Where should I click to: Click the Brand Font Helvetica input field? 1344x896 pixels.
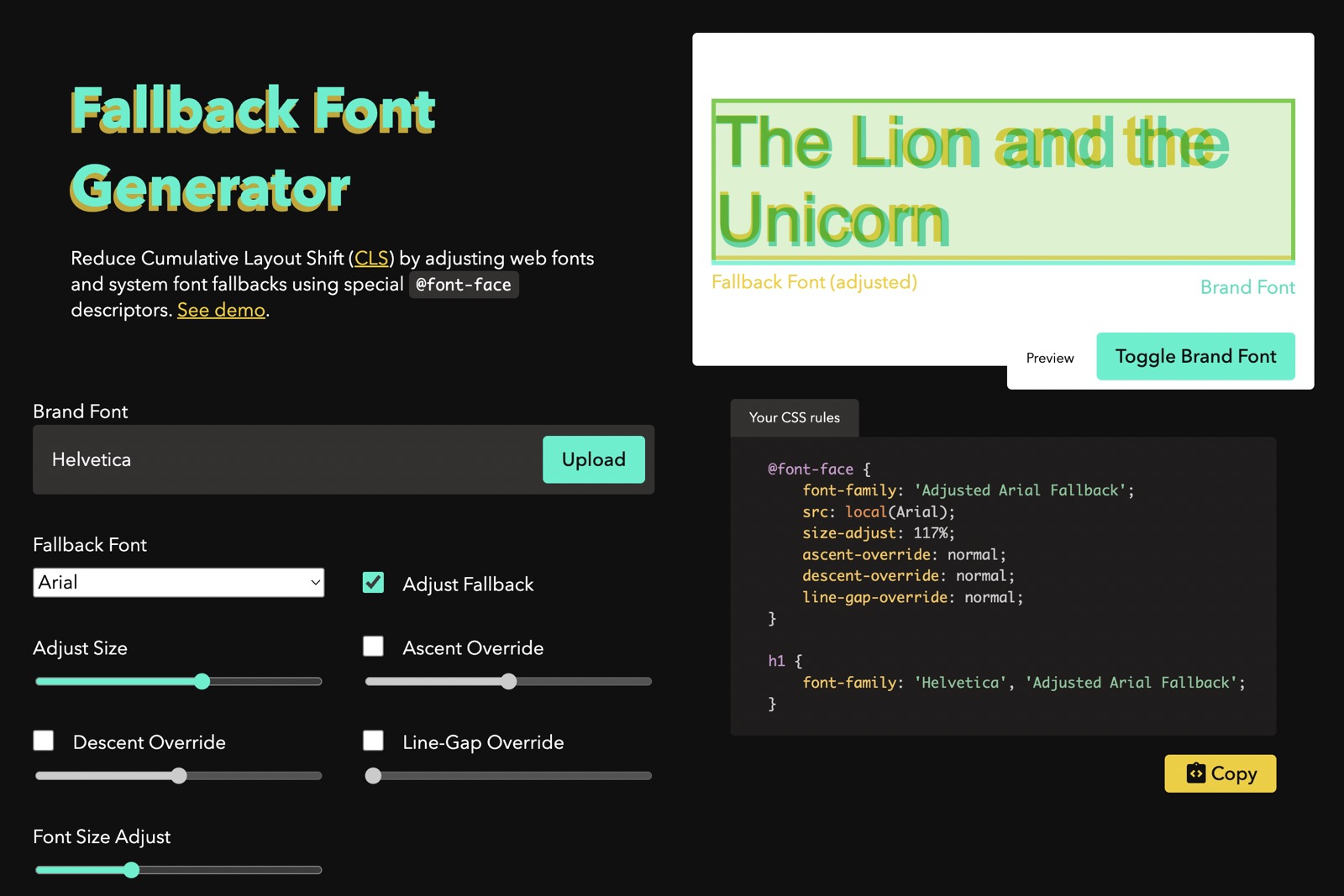286,459
